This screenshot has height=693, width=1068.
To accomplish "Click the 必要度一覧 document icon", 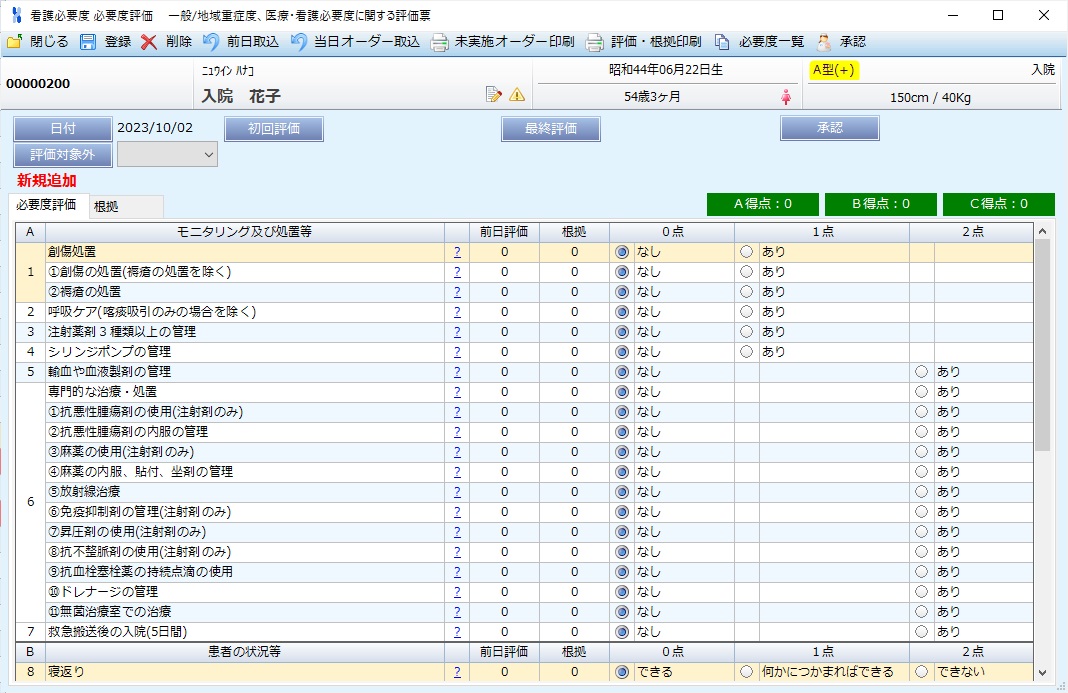I will pos(722,42).
